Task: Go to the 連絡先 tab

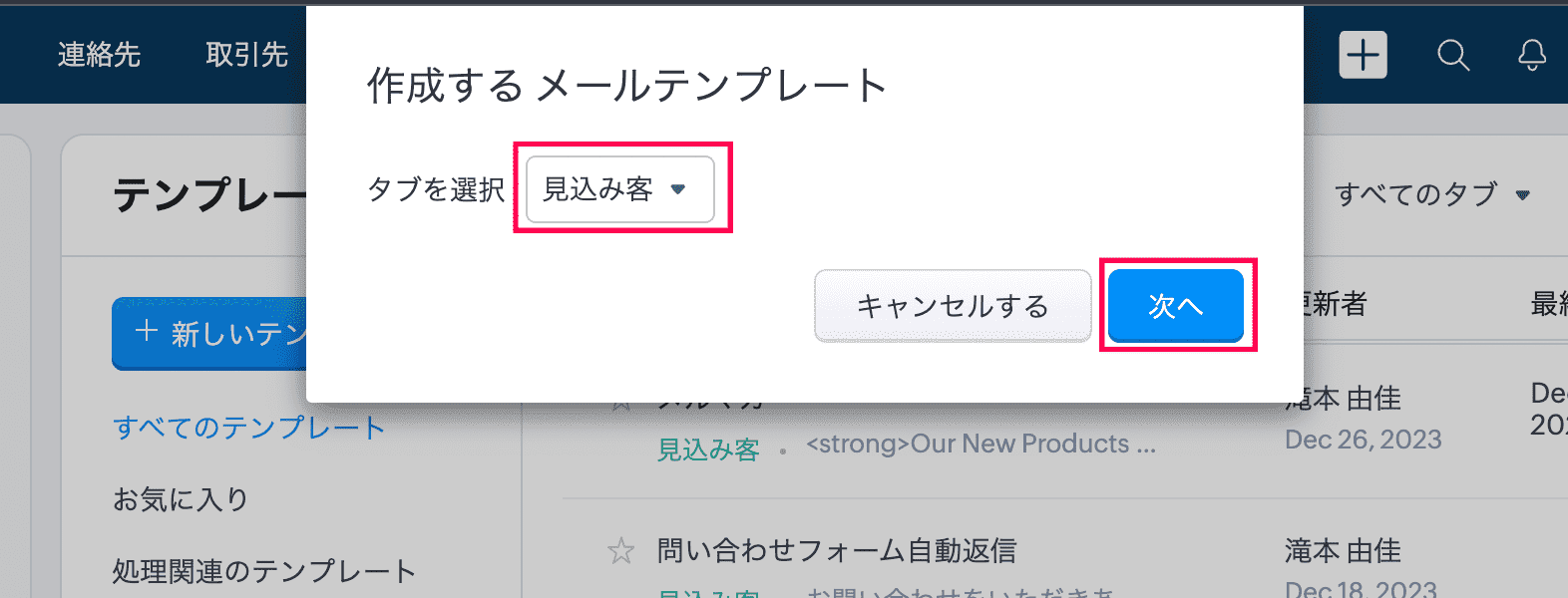Action: click(x=99, y=55)
